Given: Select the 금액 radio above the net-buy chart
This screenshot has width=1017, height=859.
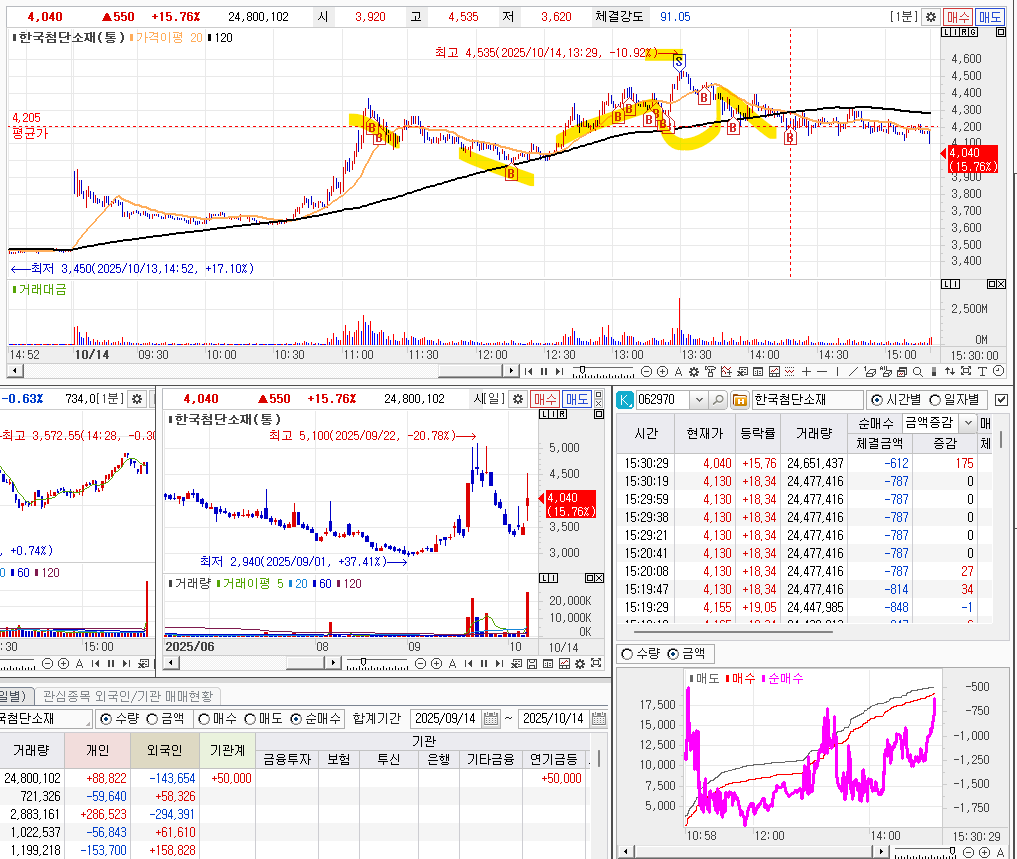Looking at the screenshot, I should coord(673,654).
